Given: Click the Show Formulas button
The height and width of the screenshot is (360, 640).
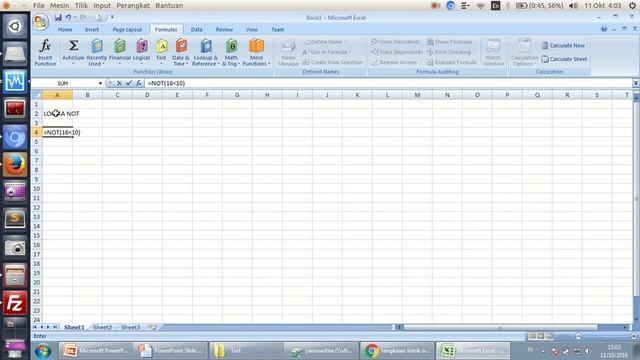Looking at the screenshot, I should (450, 42).
